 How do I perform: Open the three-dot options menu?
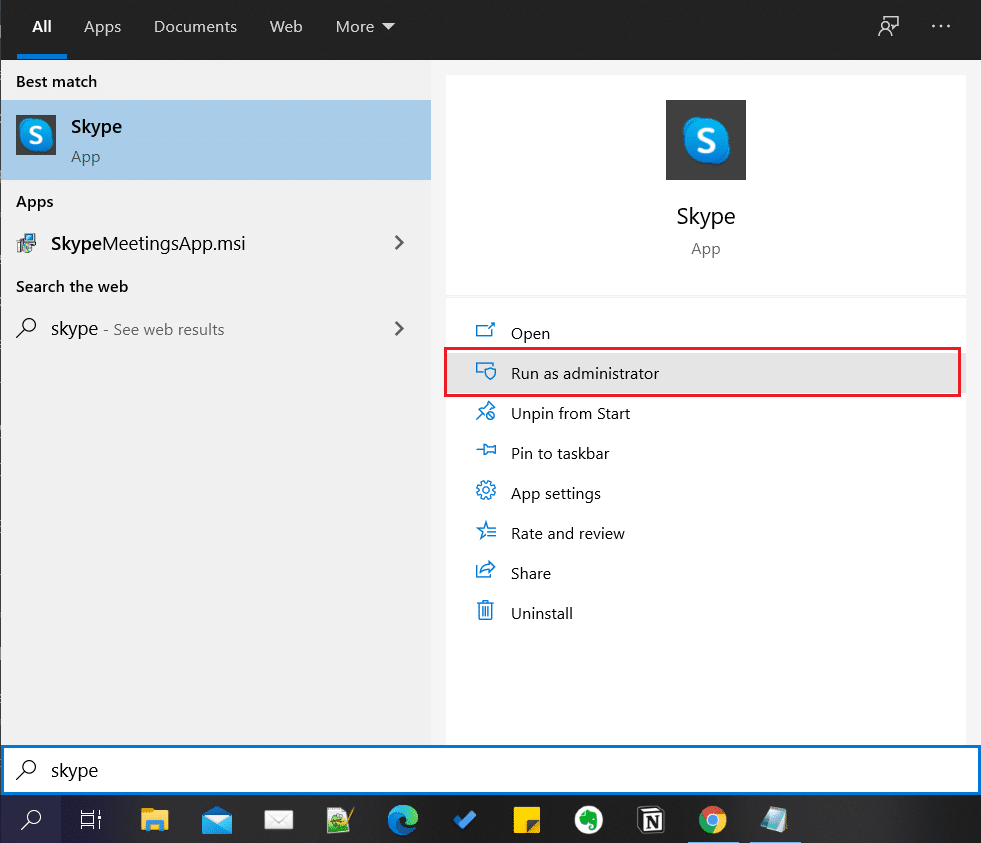[x=941, y=27]
